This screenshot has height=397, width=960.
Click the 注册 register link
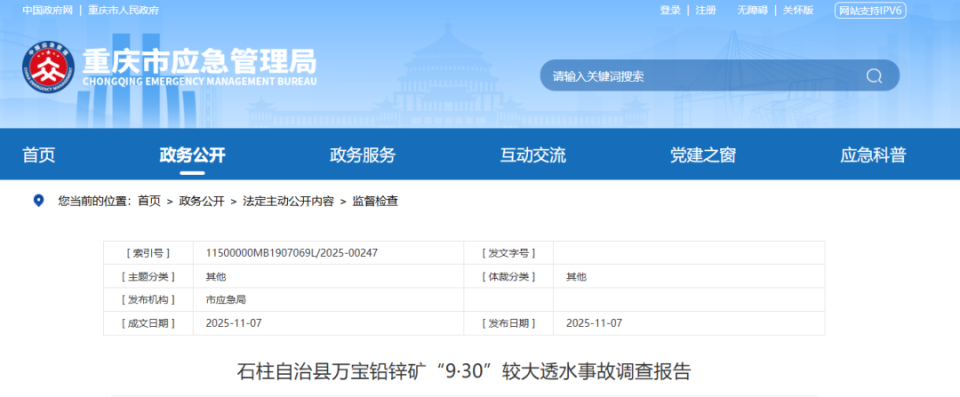[x=706, y=10]
